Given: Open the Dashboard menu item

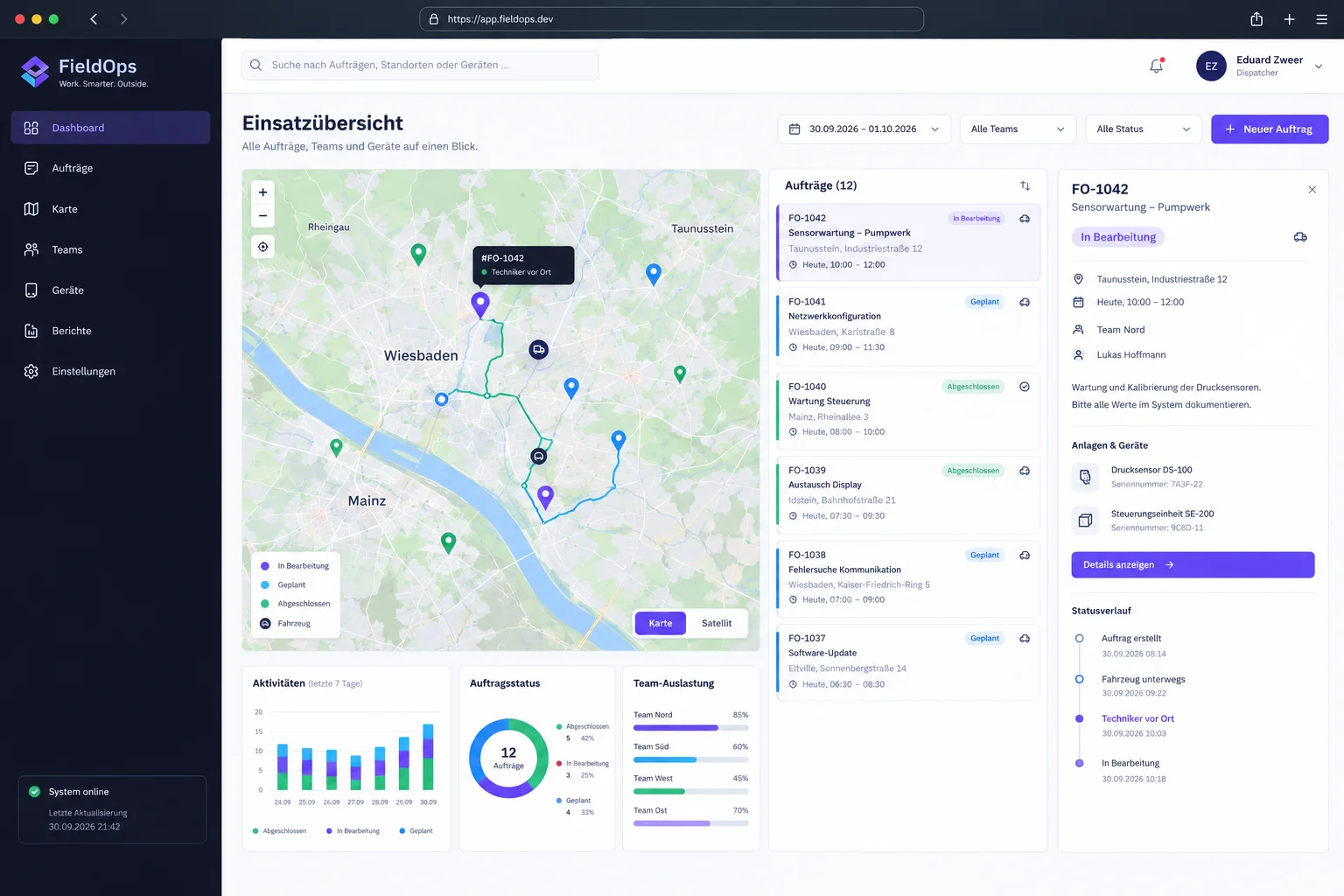Looking at the screenshot, I should [110, 128].
